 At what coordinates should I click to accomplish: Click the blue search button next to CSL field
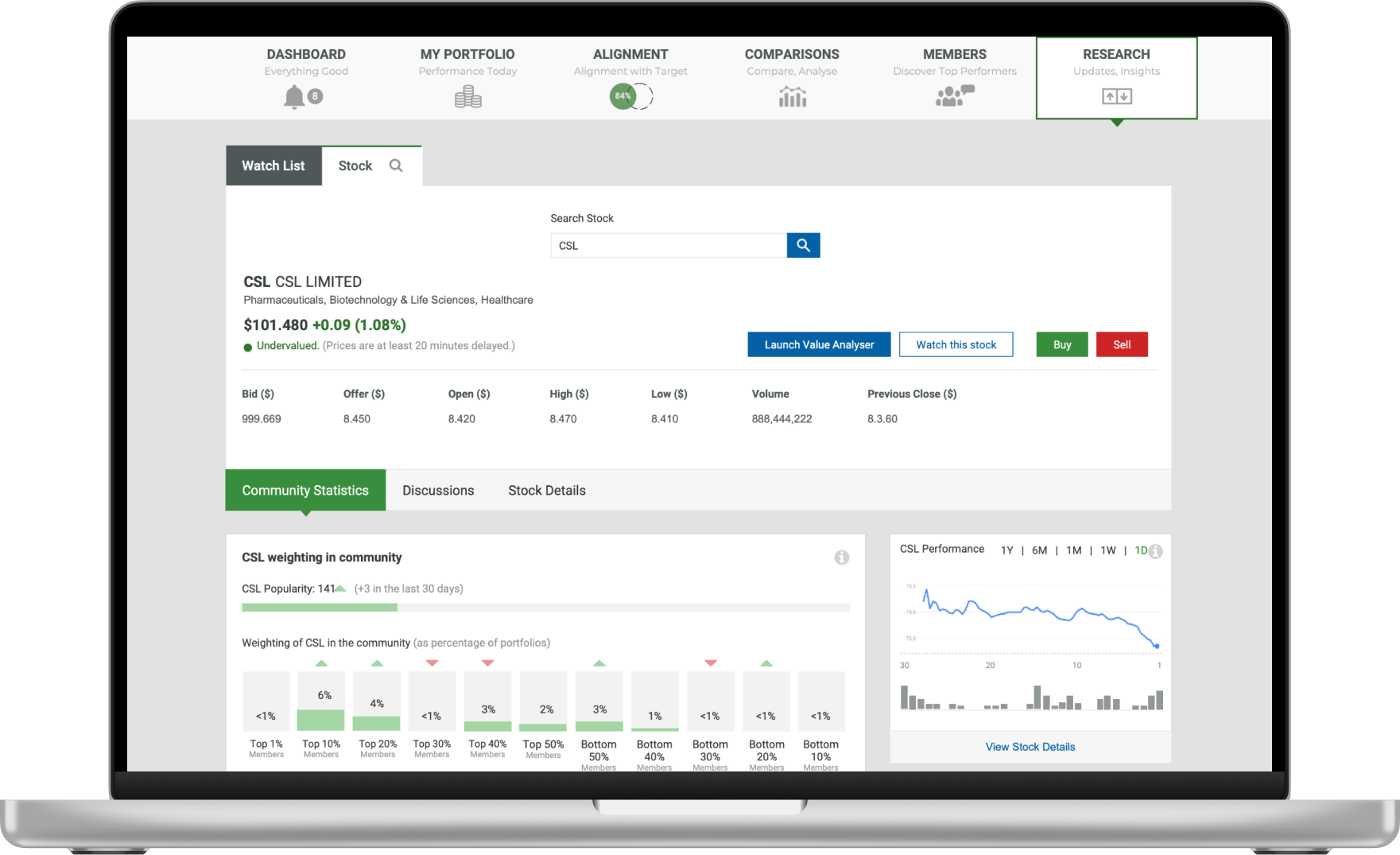point(803,245)
